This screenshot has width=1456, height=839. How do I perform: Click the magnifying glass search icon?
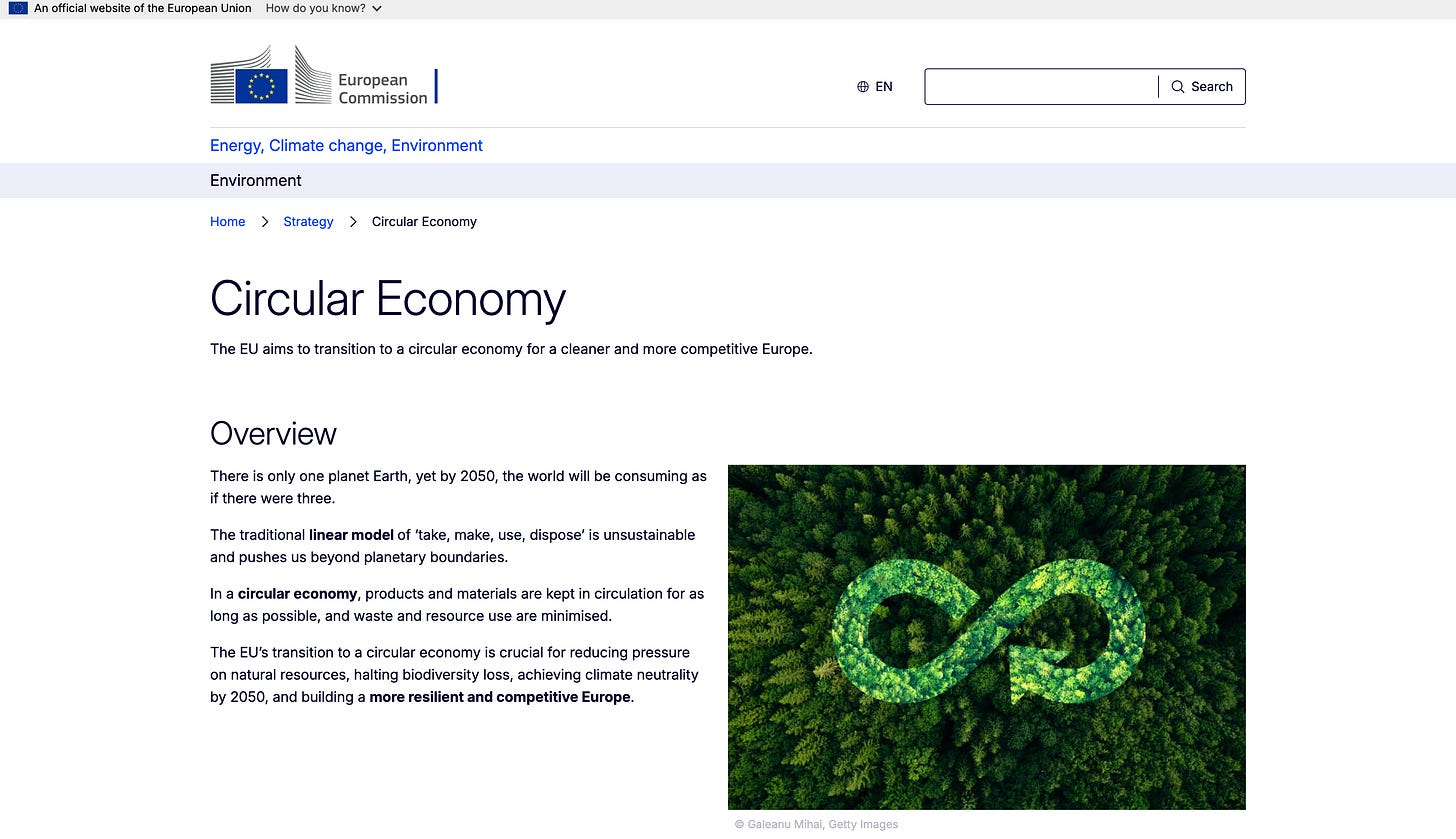[1178, 87]
